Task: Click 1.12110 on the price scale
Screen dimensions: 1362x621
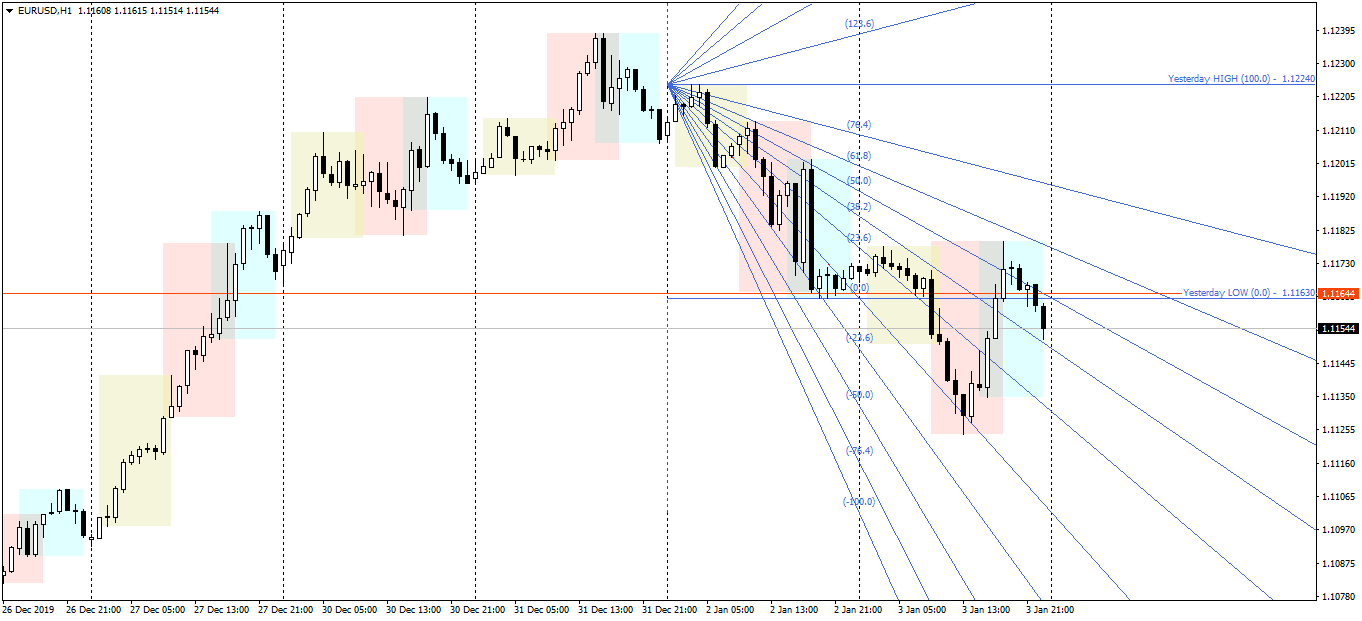Action: [1337, 131]
